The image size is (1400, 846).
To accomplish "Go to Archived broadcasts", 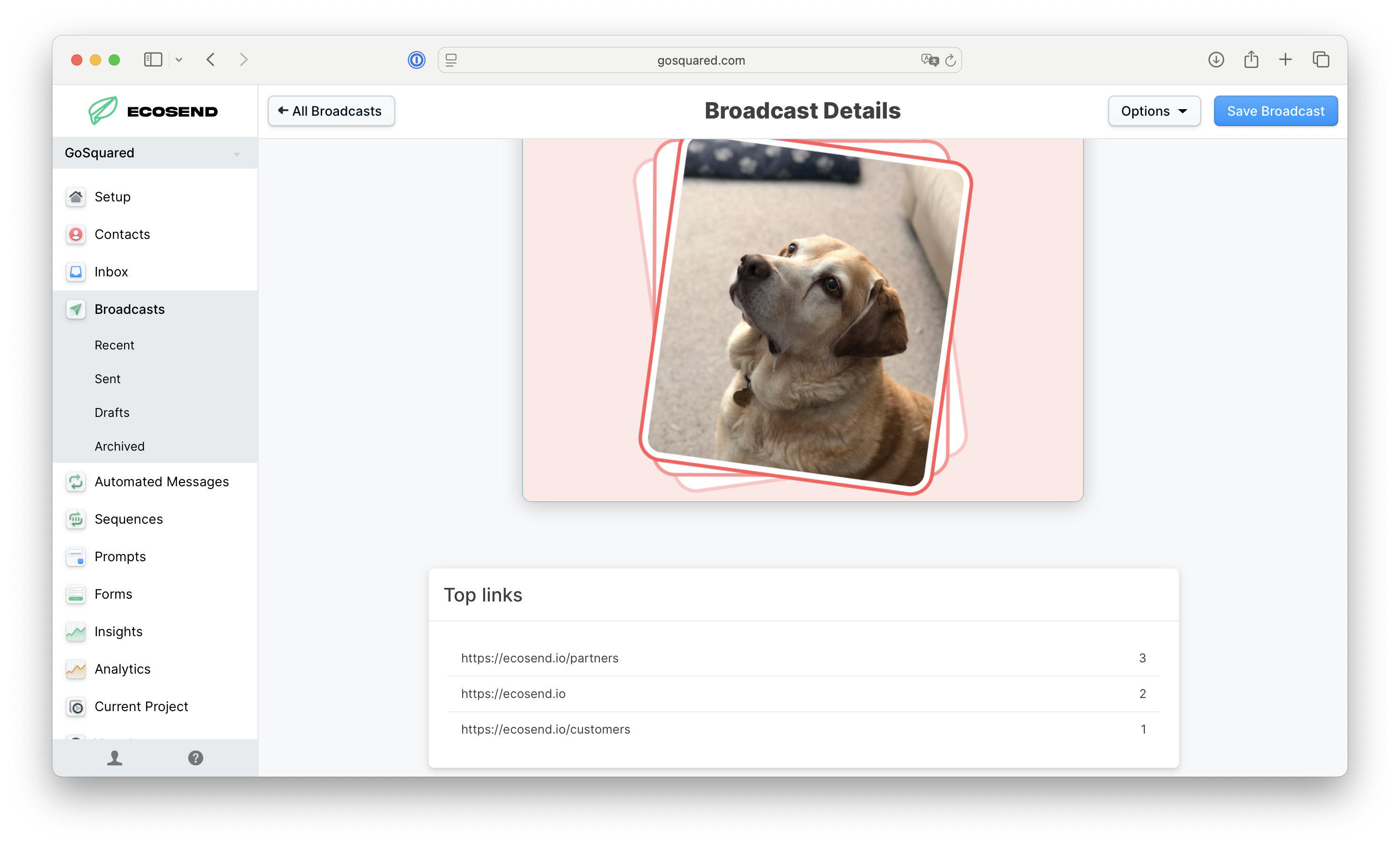I will (x=119, y=446).
